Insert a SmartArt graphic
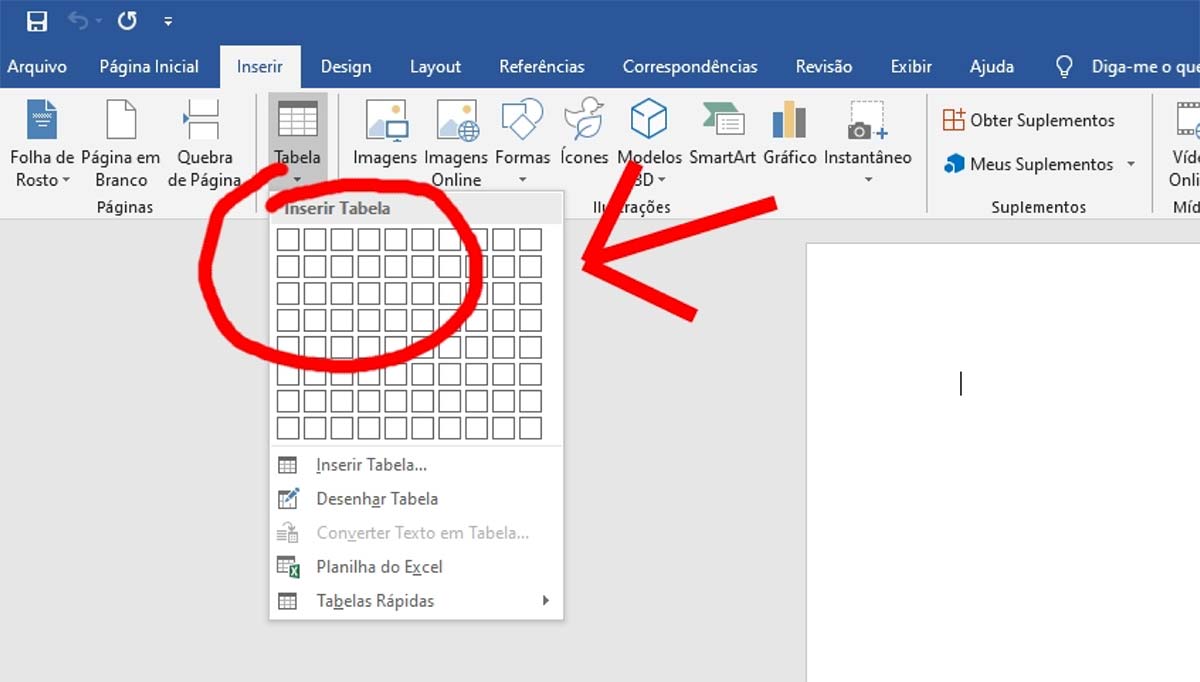Image resolution: width=1200 pixels, height=682 pixels. point(722,130)
